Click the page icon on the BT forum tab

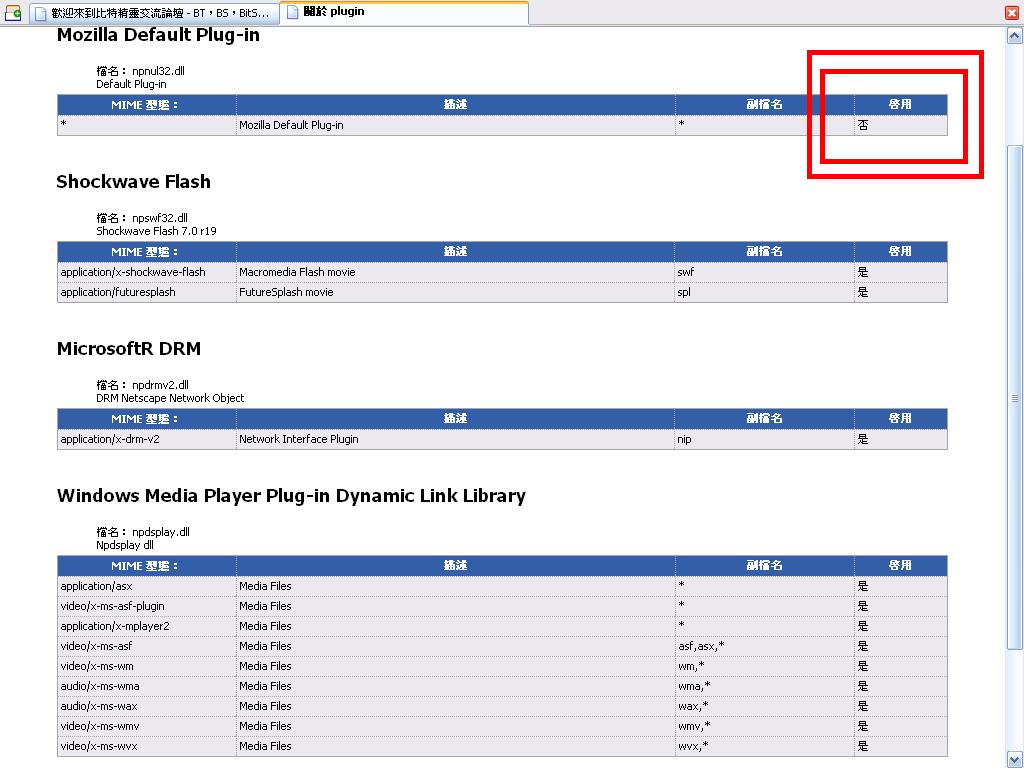tap(40, 13)
